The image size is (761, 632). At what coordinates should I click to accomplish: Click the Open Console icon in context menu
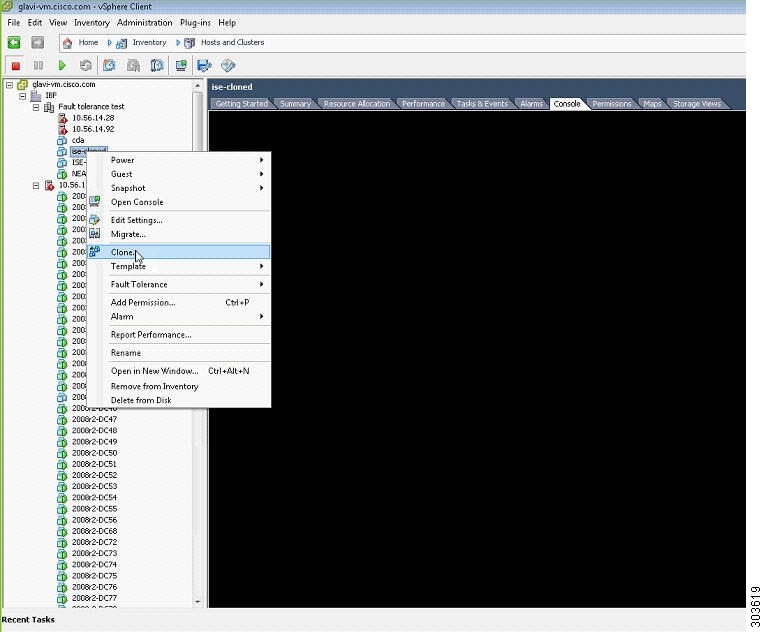[95, 201]
